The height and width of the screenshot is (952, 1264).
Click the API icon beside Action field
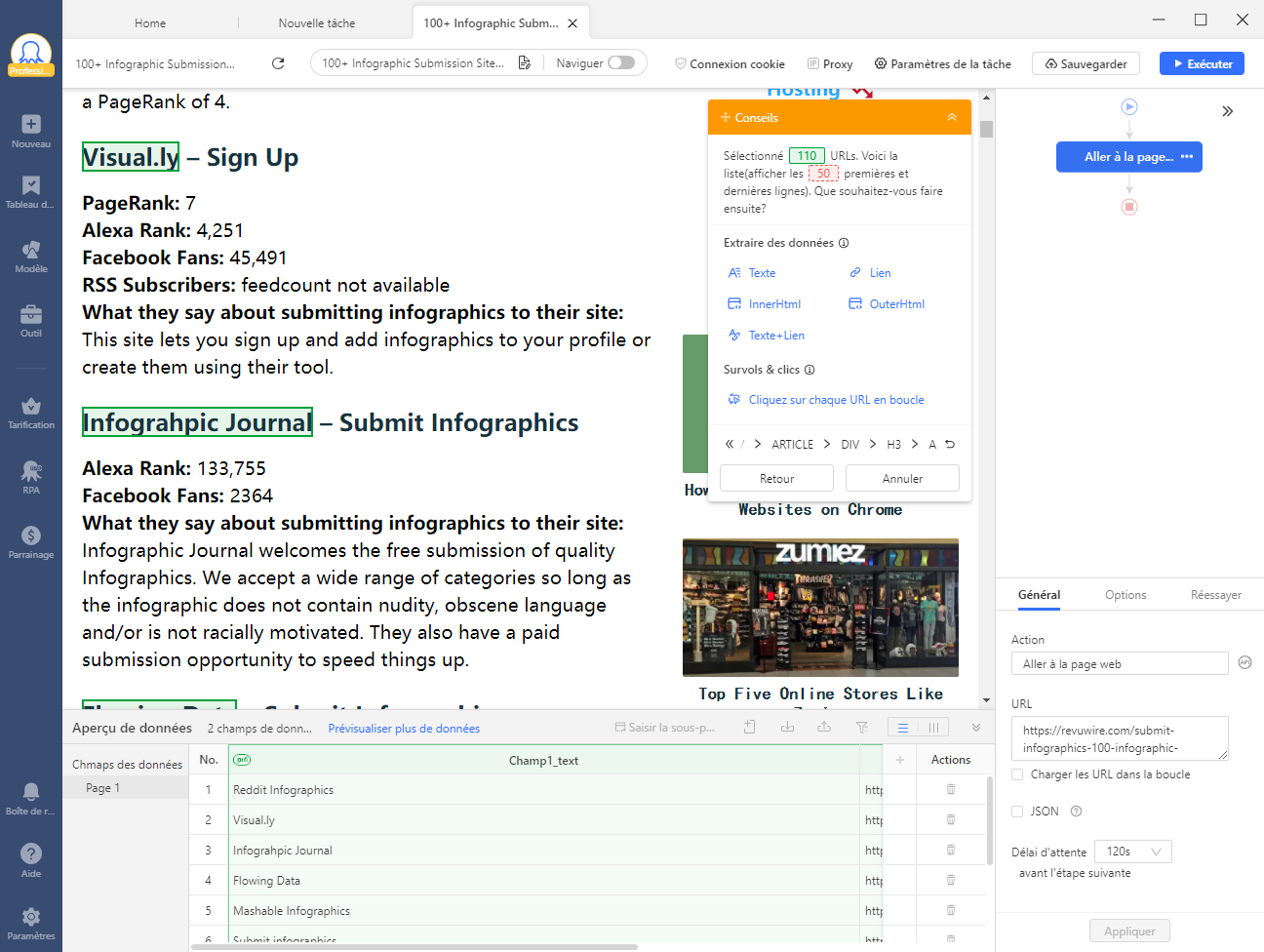pos(1244,662)
